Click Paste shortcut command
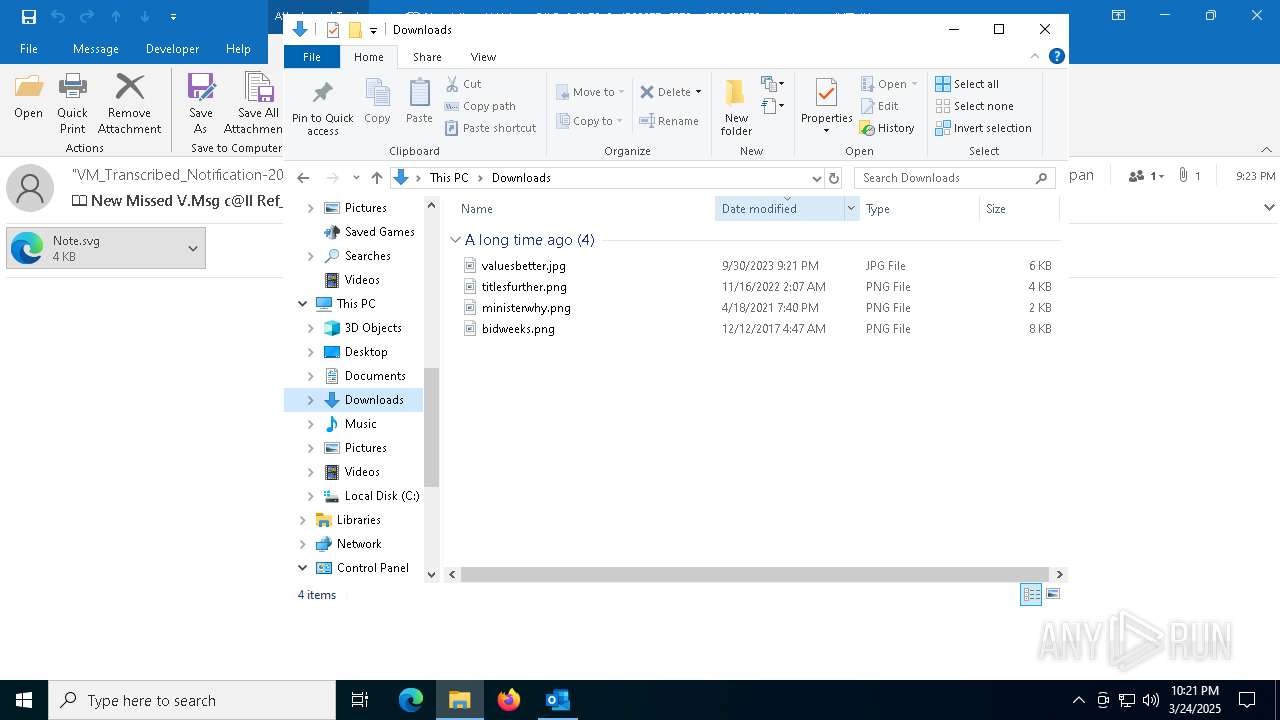This screenshot has height=720, width=1280. [490, 128]
